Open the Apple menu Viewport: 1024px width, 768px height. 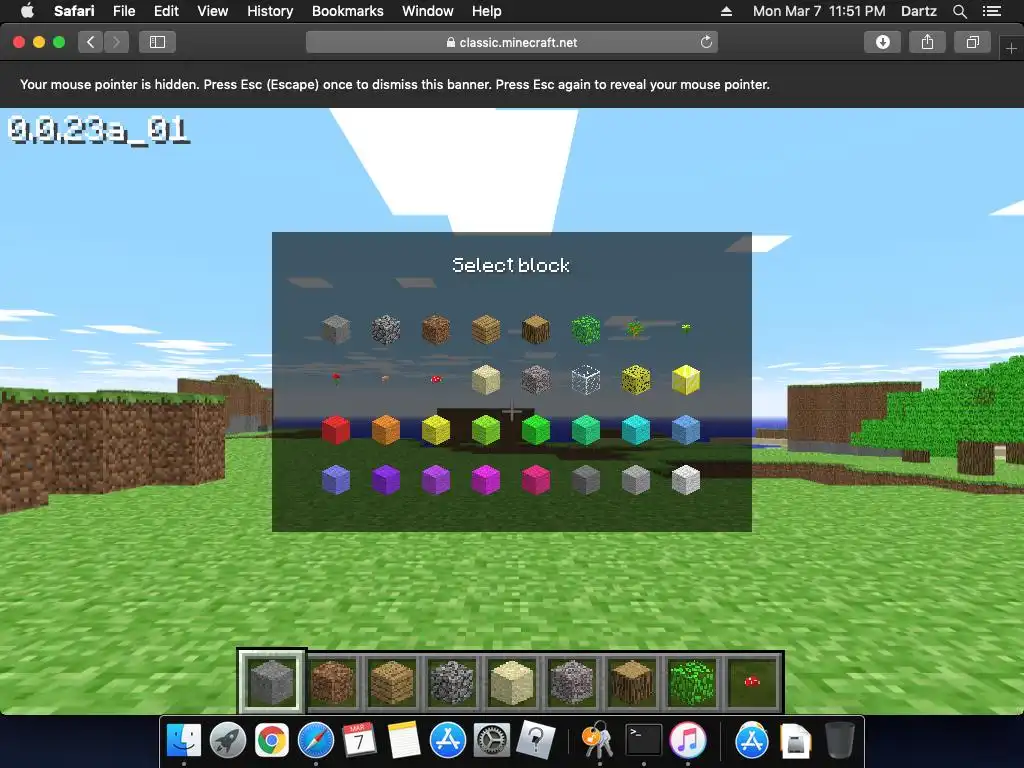tap(27, 11)
